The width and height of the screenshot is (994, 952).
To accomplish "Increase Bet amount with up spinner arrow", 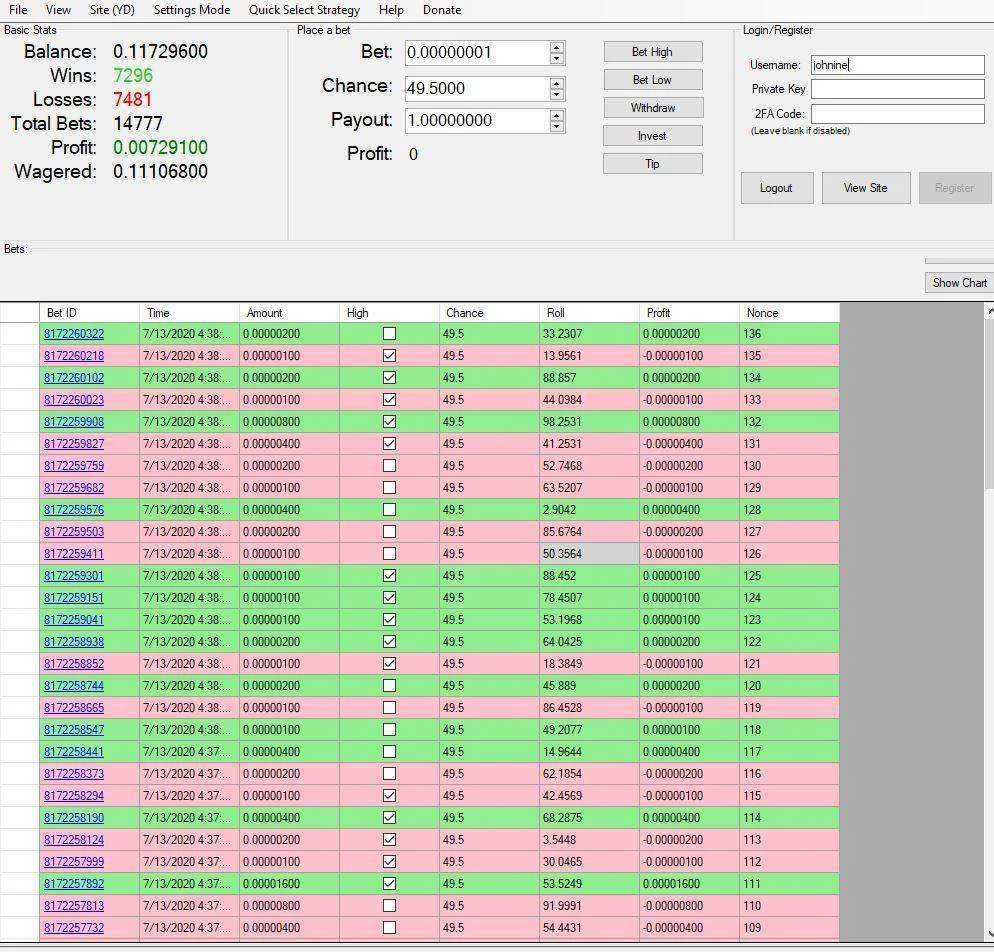I will (557, 47).
